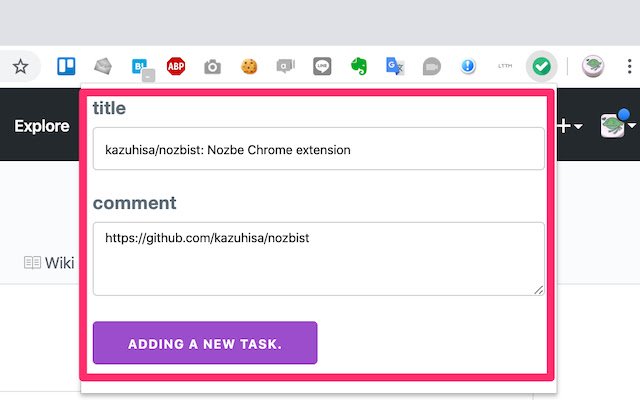Open the Hatena Bookmark B! extension
640x400 pixels.
(x=142, y=69)
